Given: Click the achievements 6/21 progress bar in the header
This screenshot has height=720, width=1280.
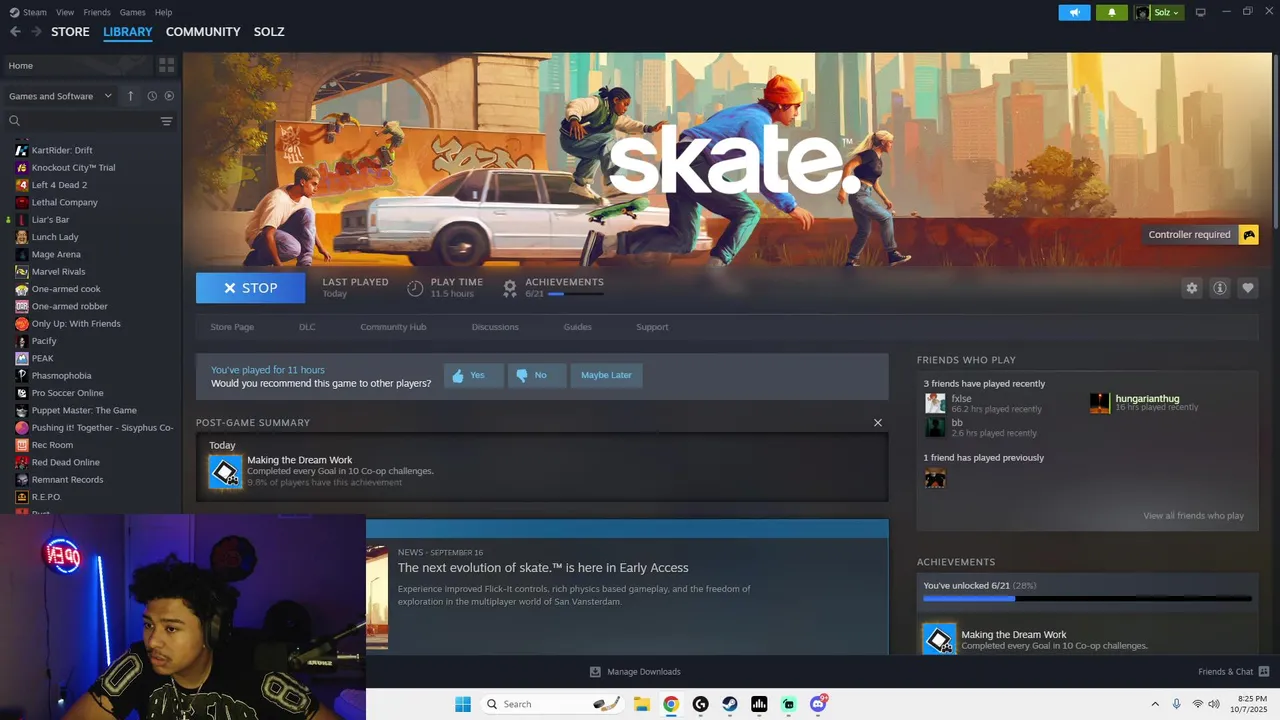Looking at the screenshot, I should 575,294.
